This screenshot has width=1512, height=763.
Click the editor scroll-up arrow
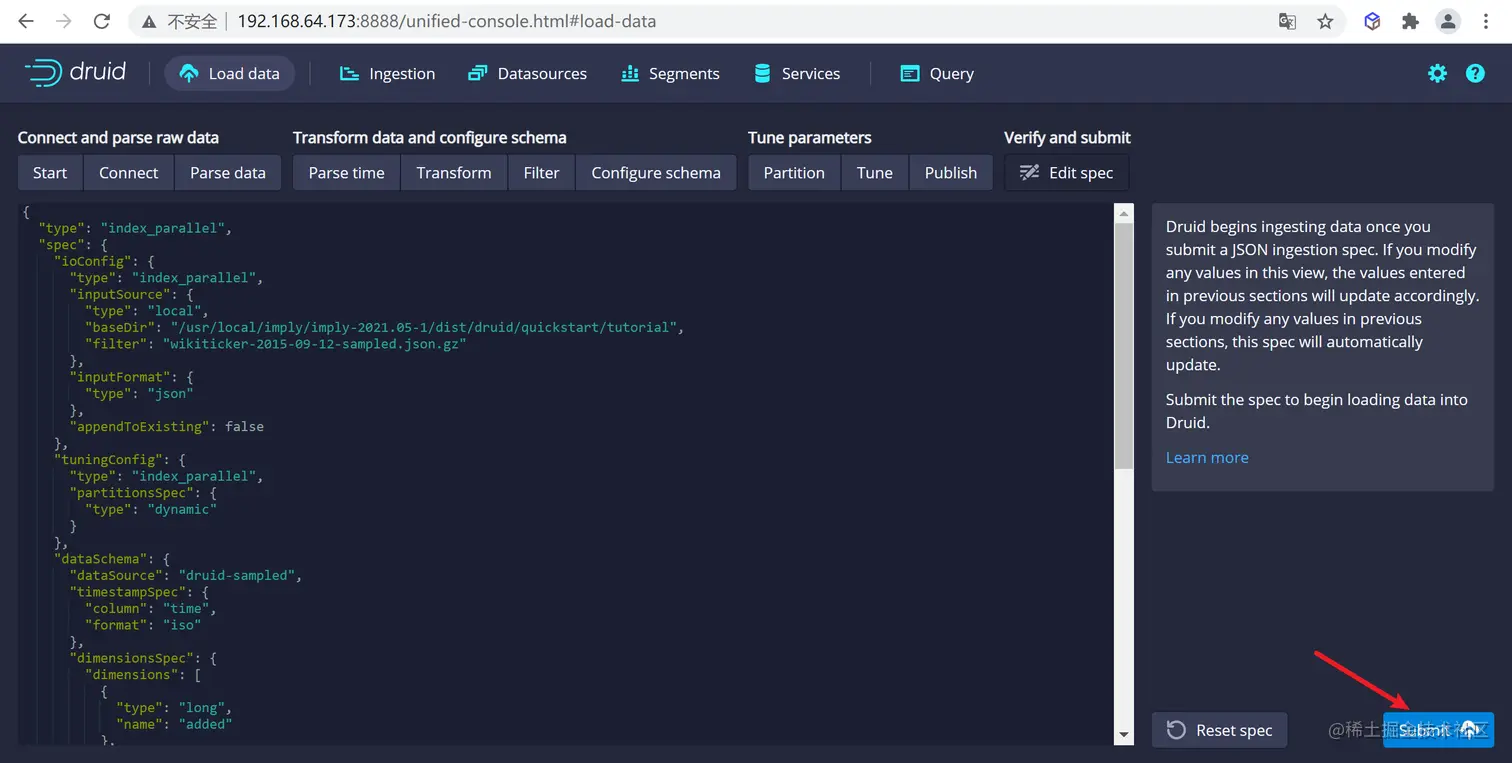pyautogui.click(x=1124, y=213)
